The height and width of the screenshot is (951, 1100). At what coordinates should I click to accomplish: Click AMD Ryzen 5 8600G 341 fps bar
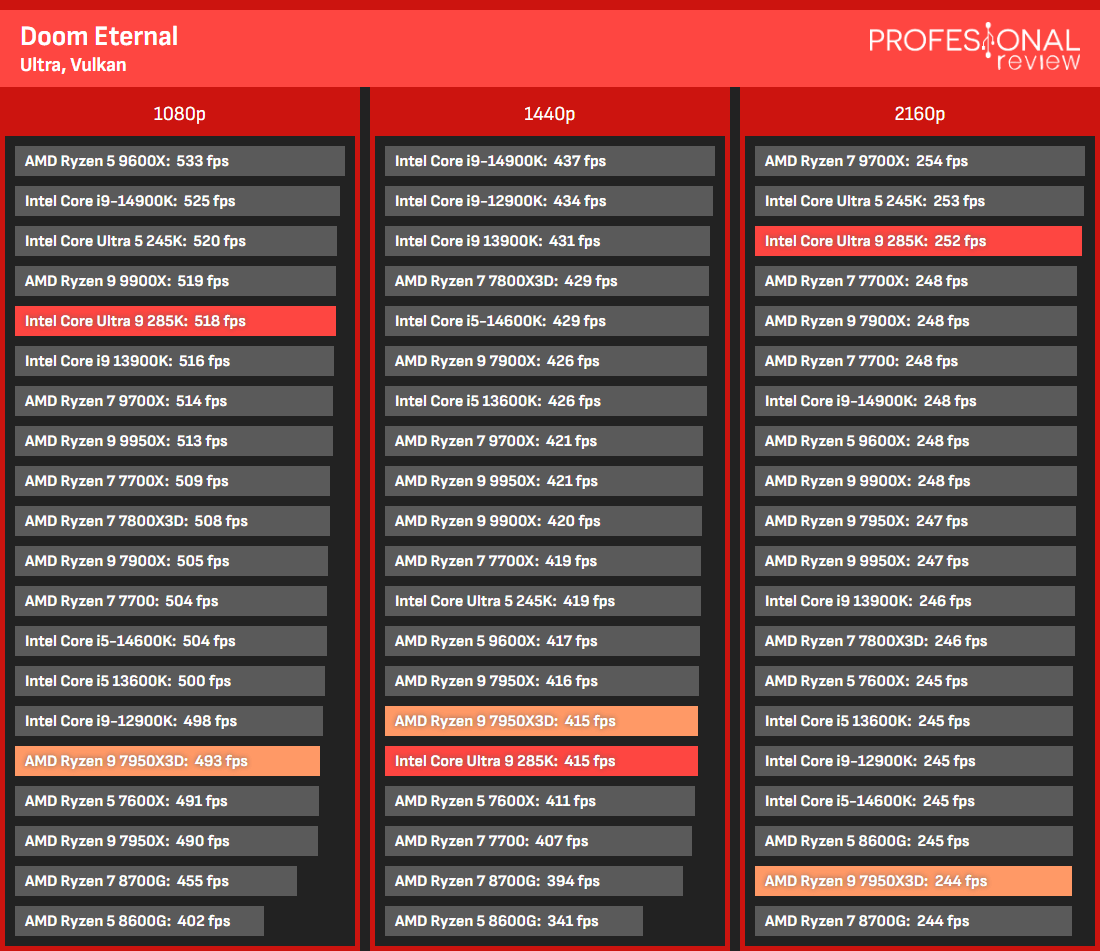tap(514, 921)
